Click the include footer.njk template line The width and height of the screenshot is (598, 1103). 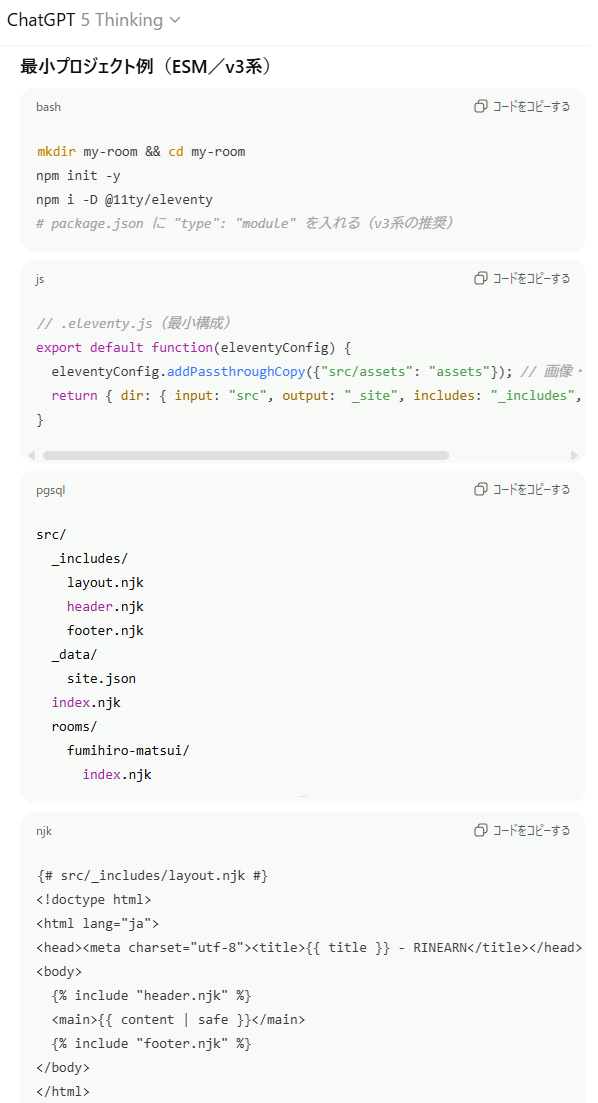click(151, 1043)
